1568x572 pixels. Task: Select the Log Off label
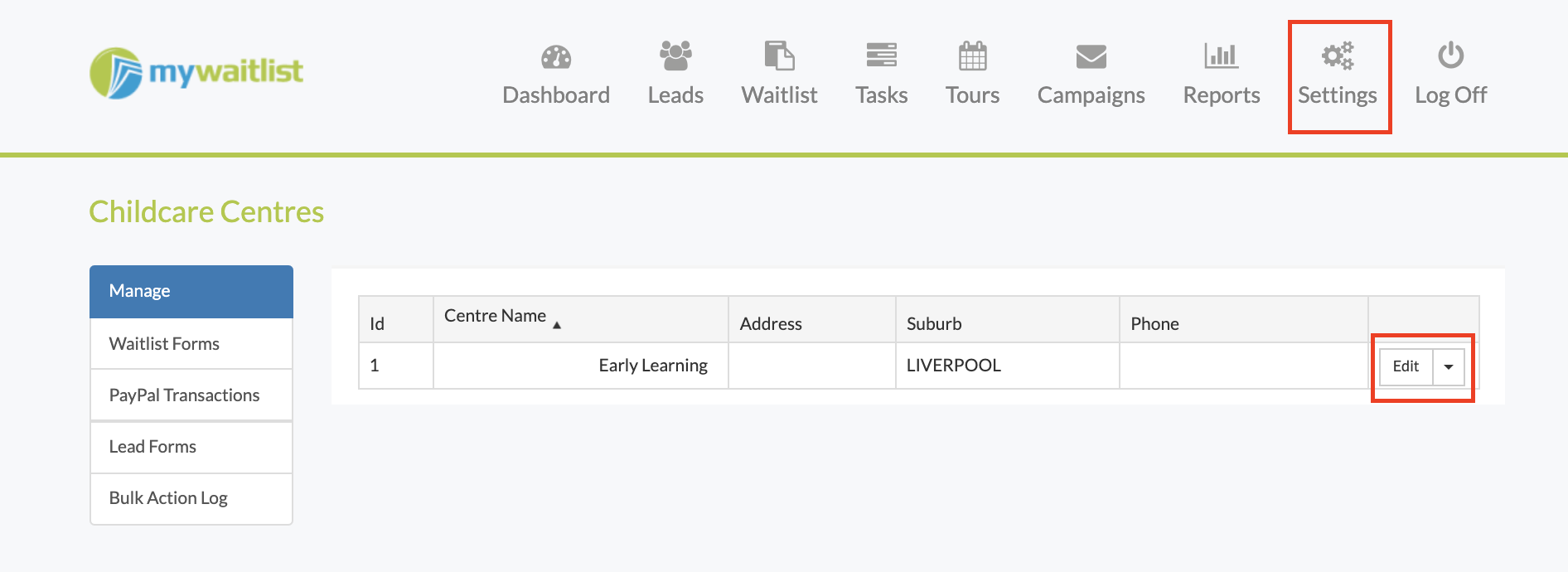(x=1450, y=95)
